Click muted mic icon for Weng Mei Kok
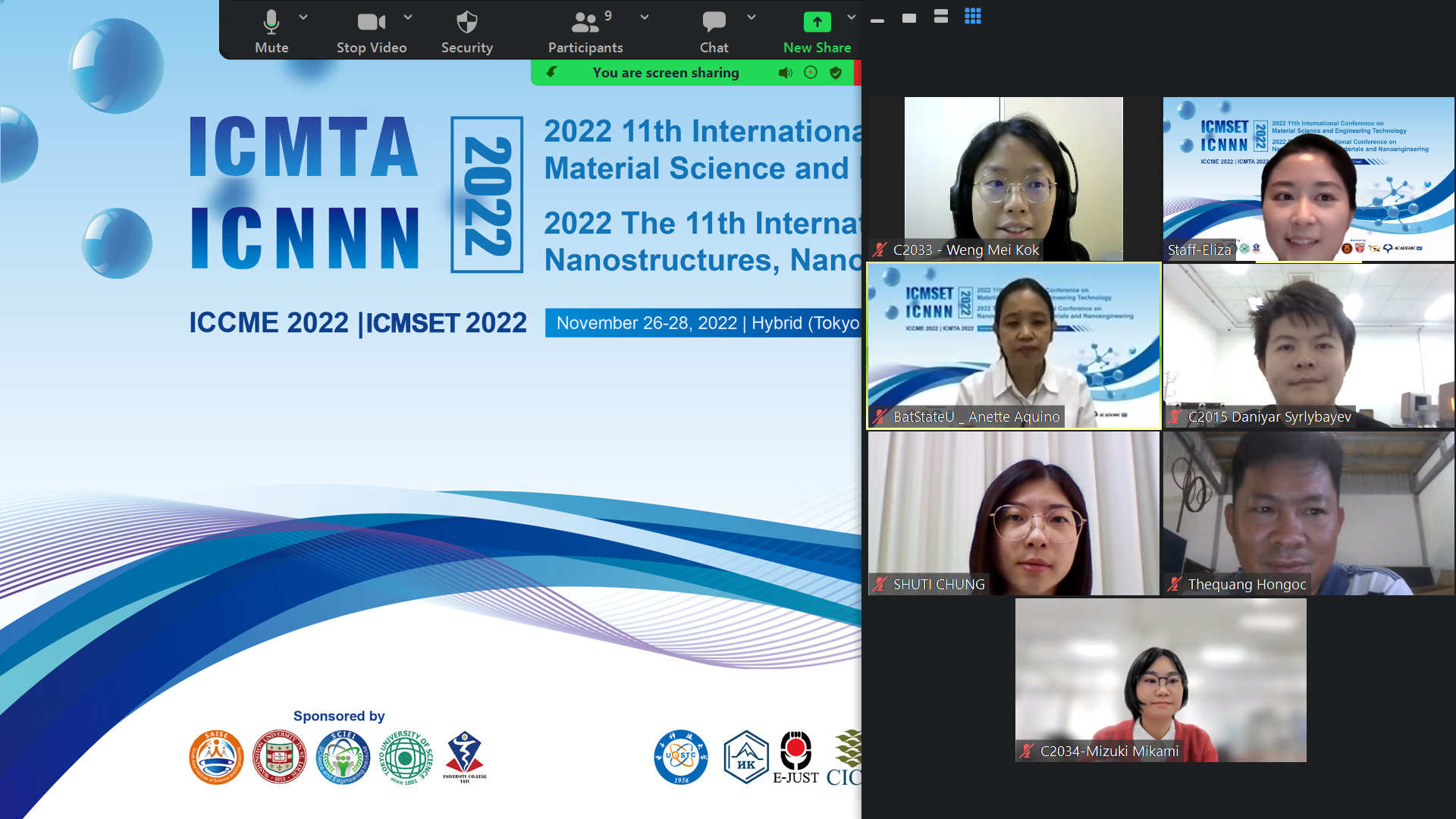 coord(880,249)
